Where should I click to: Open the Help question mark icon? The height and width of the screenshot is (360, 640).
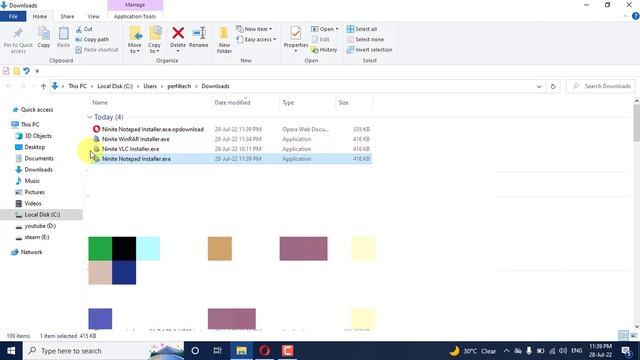coord(636,16)
